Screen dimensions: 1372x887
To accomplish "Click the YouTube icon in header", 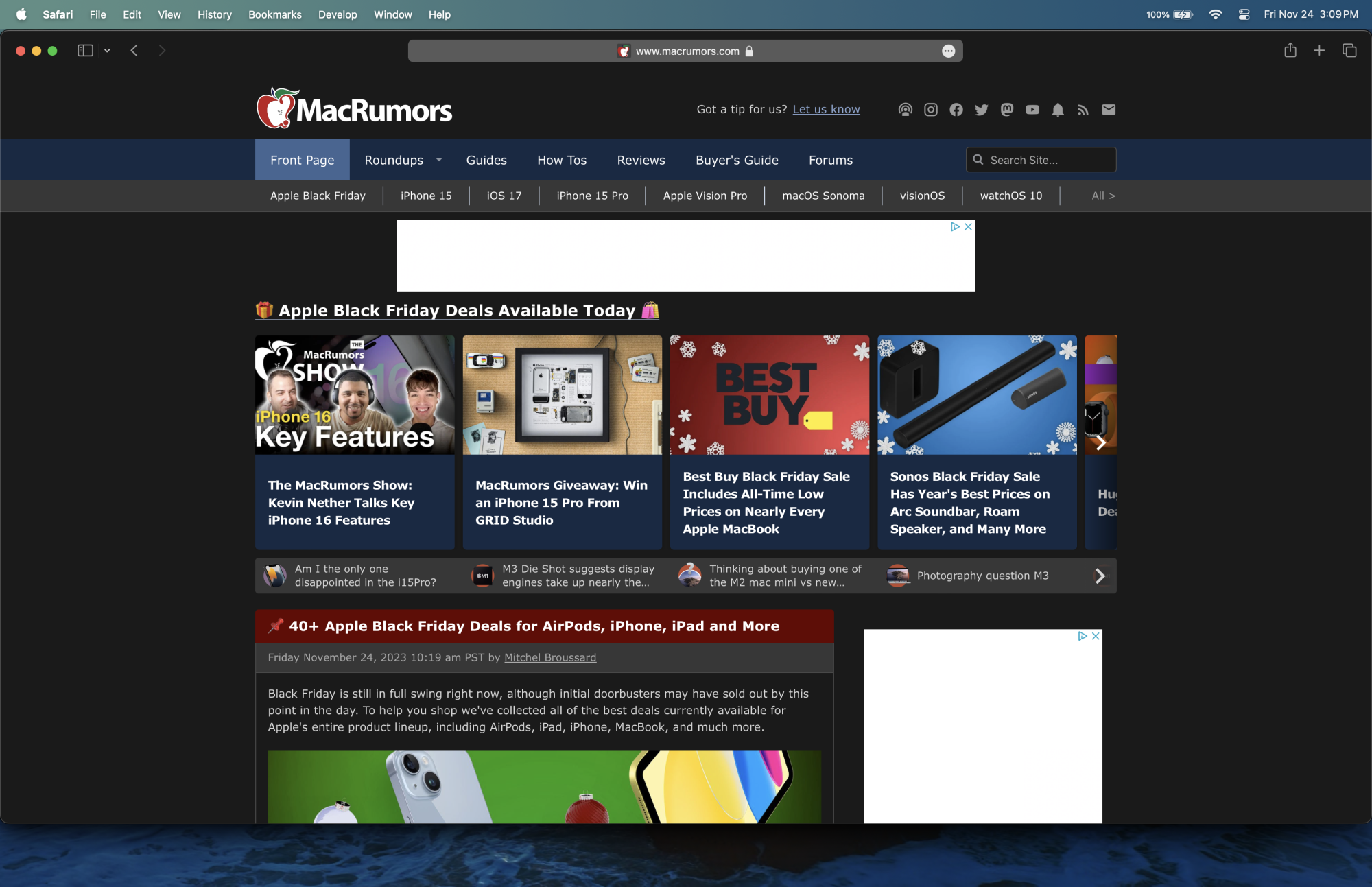I will (1032, 110).
